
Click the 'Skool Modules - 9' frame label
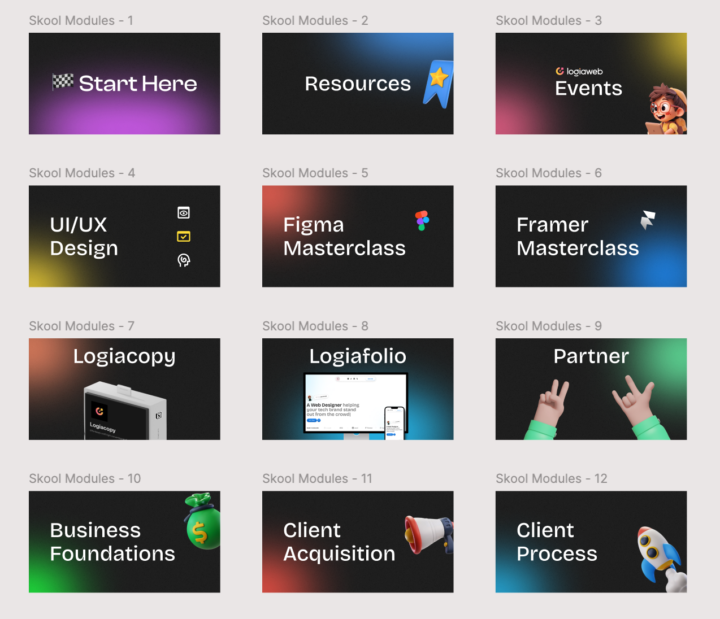coord(549,326)
